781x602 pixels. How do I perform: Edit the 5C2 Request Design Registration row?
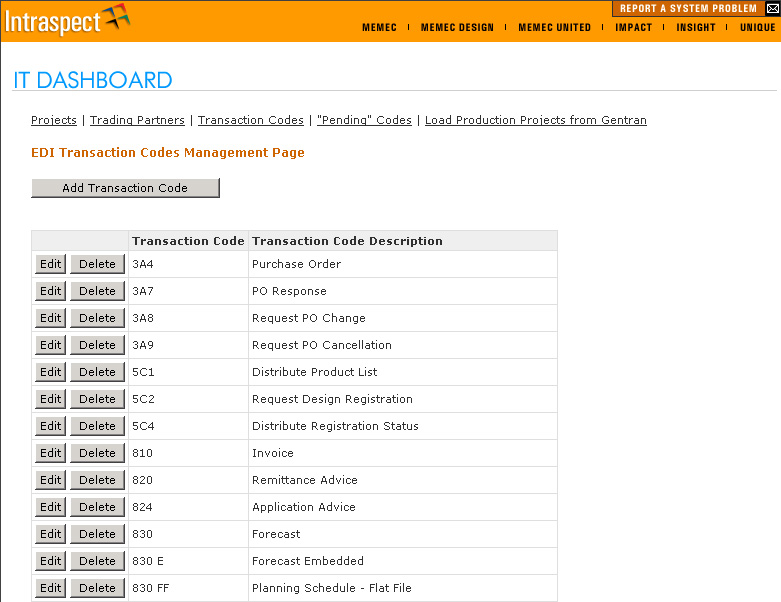pos(50,399)
